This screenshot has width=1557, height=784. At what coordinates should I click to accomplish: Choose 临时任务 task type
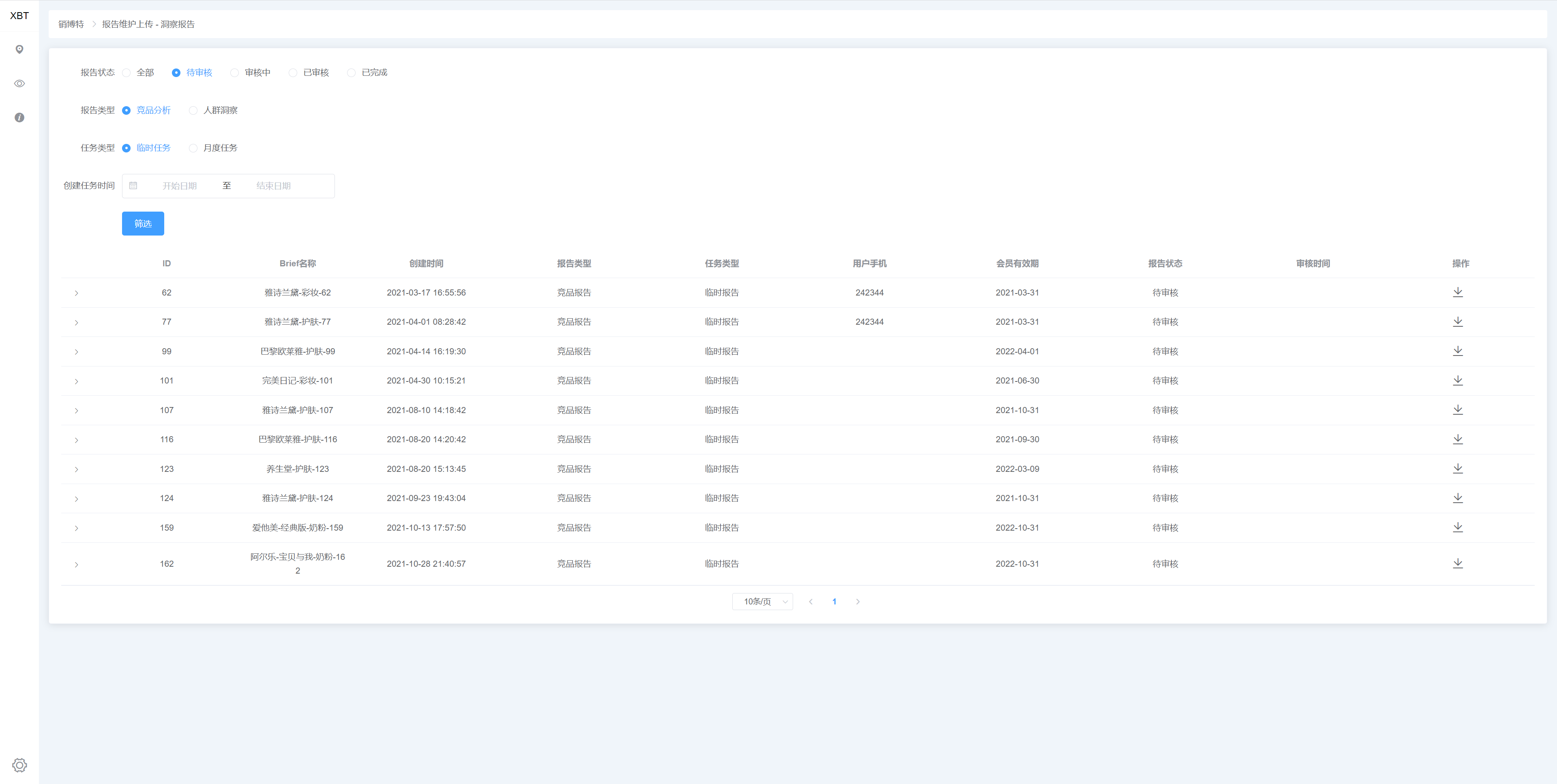(x=146, y=148)
